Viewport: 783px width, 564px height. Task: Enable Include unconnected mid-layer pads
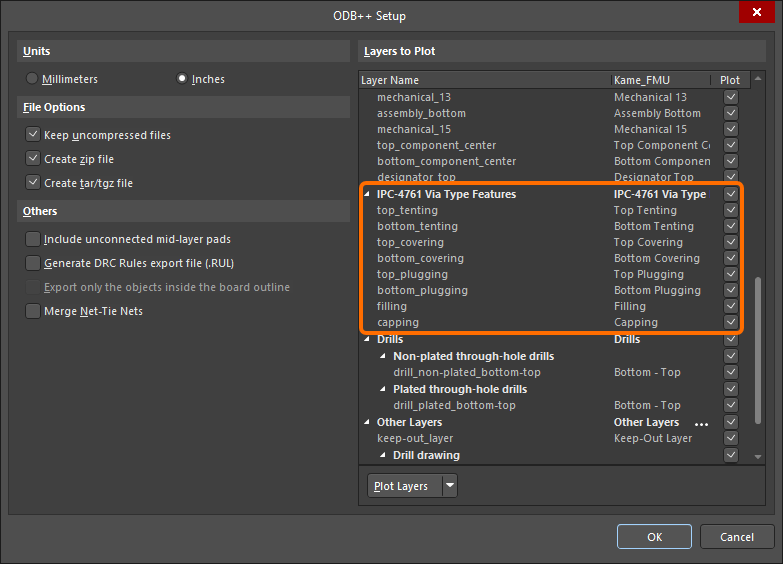pyautogui.click(x=33, y=239)
